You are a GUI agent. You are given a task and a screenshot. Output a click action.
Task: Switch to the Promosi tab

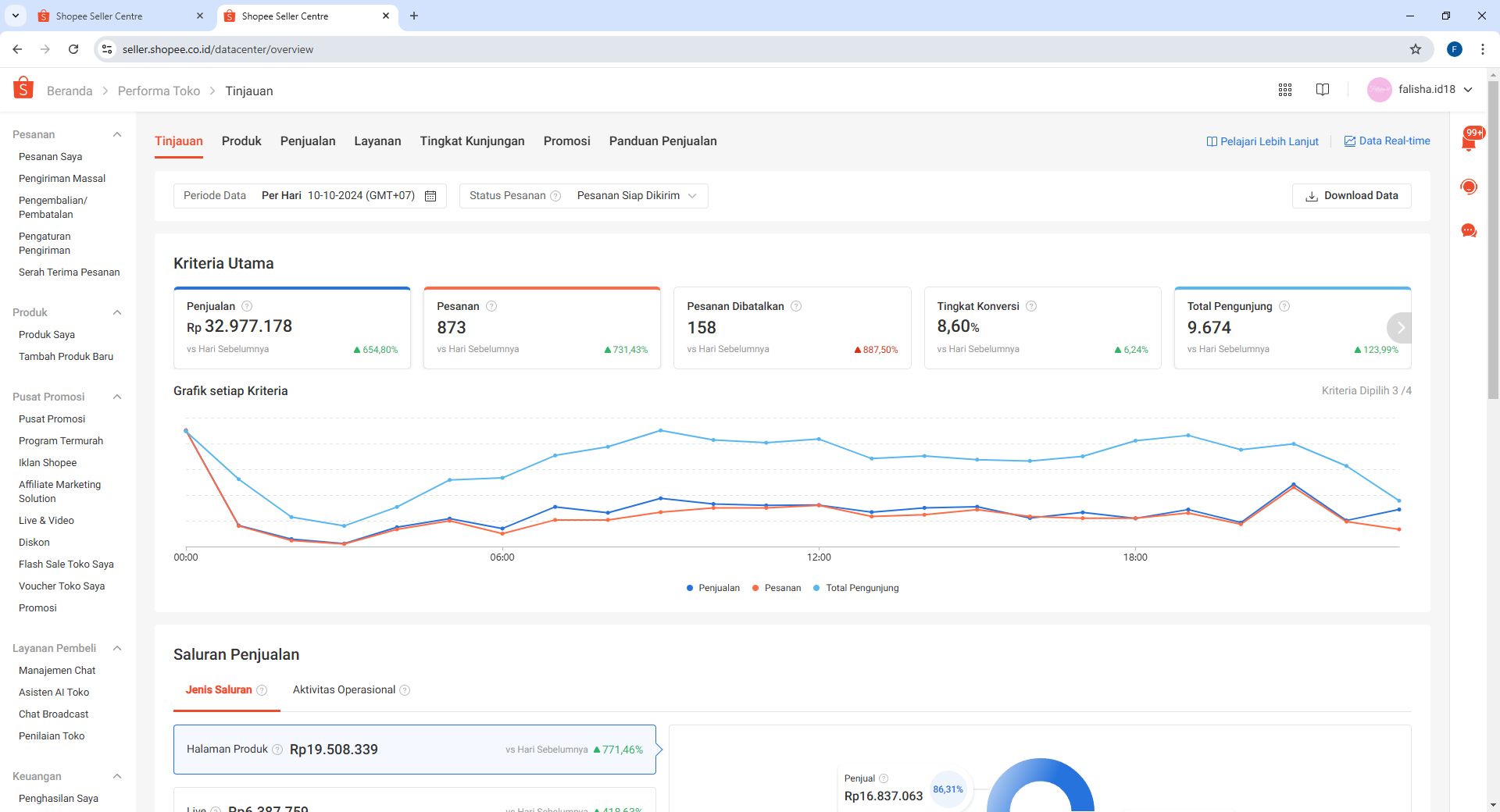[x=566, y=141]
